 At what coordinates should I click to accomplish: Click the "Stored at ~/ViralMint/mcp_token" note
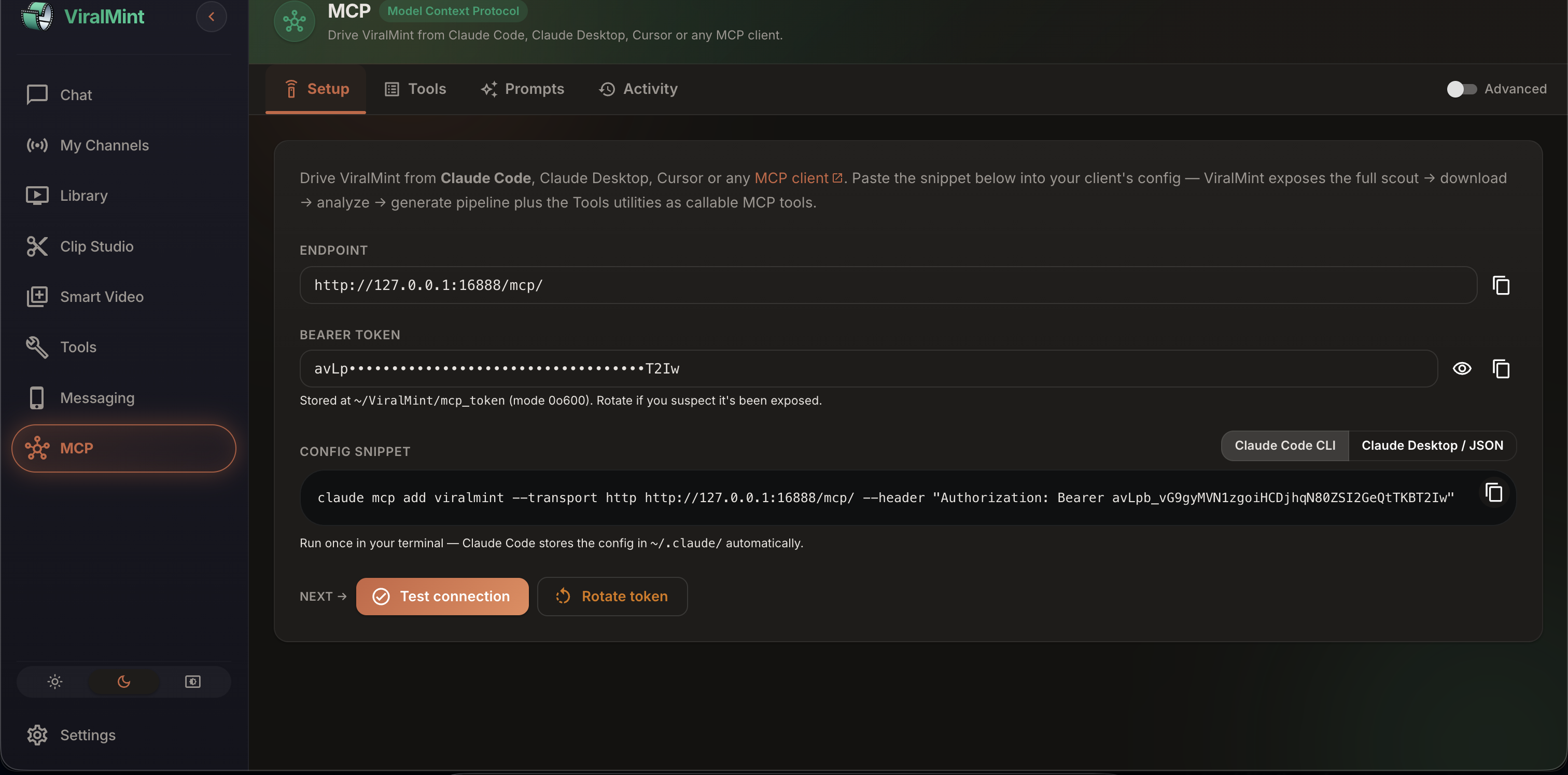[x=561, y=400]
